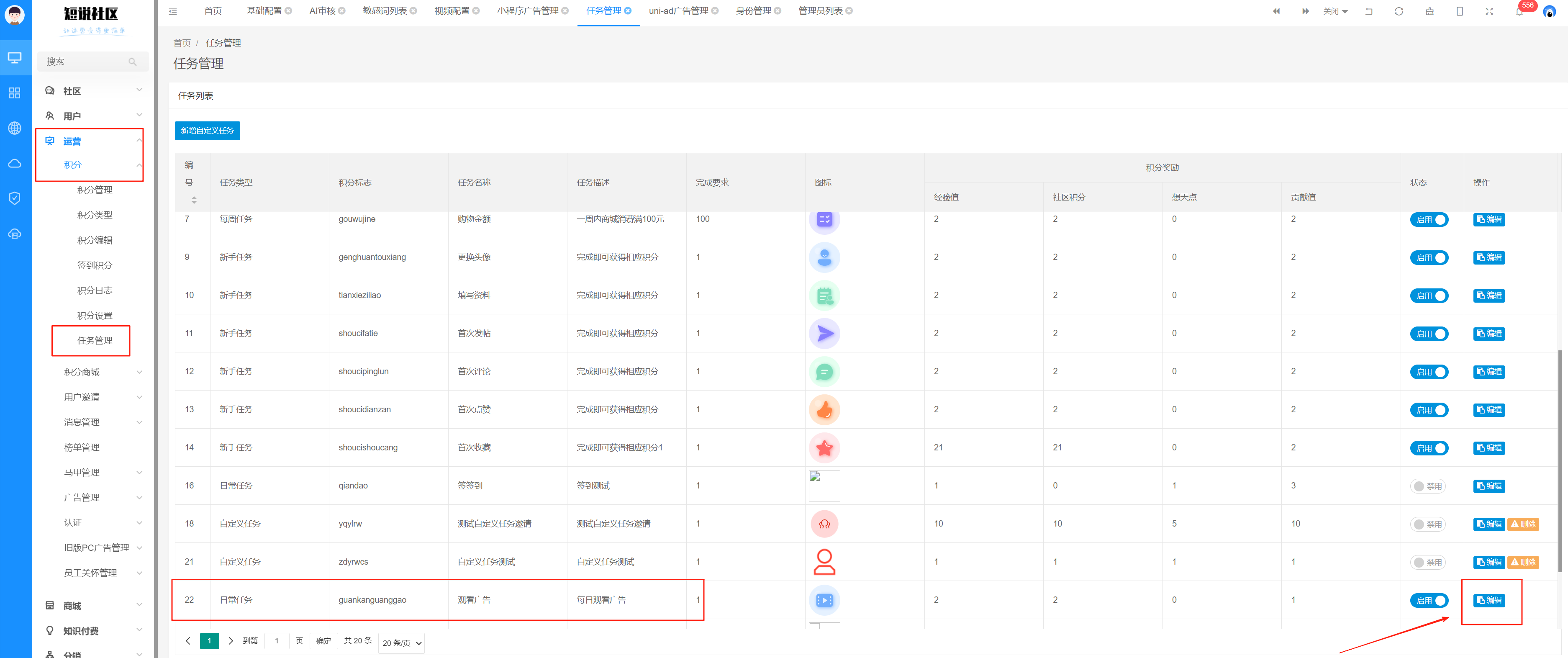
Task: Edit task 22 观看广告
Action: tap(1488, 600)
